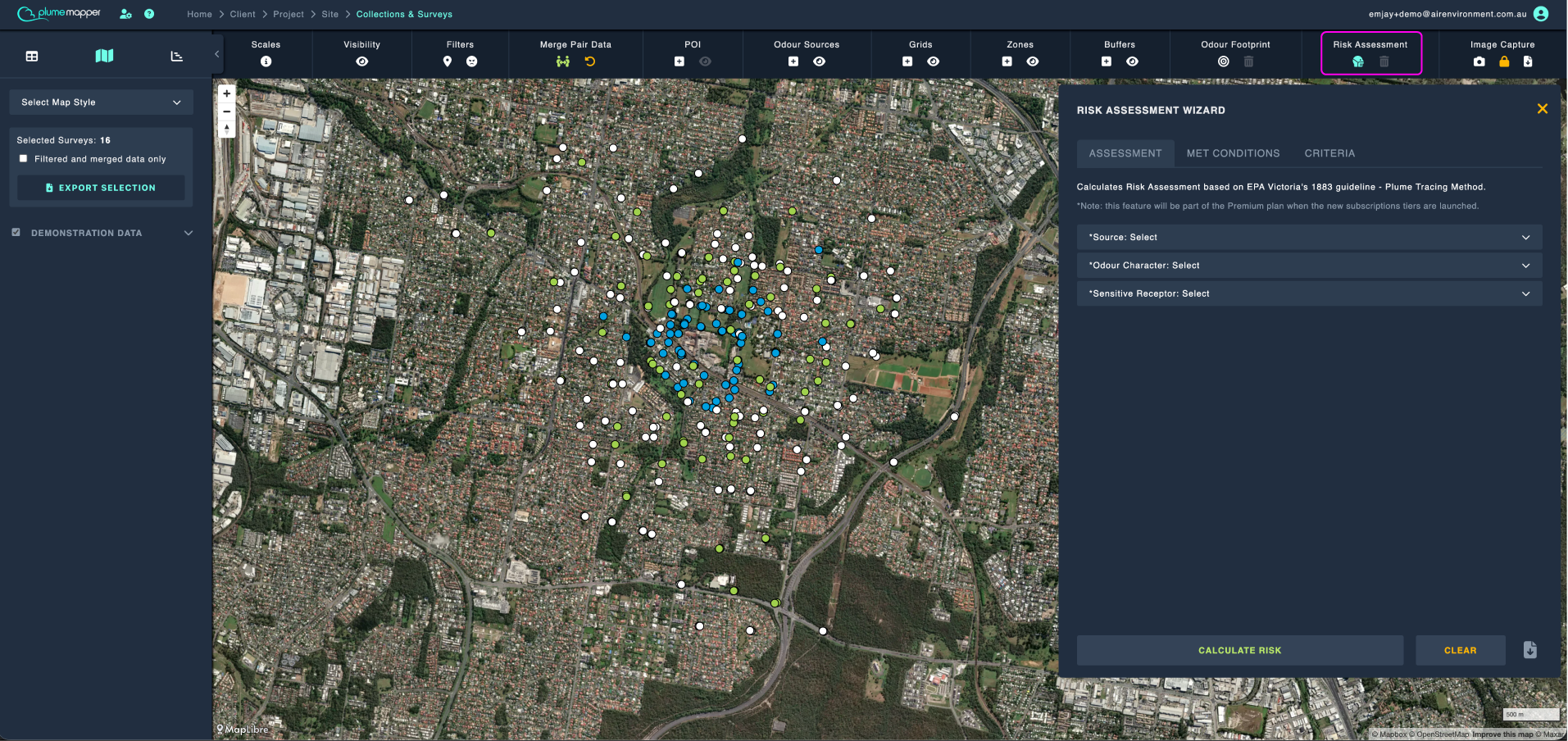Add a new Grid
The image size is (1568, 741).
[907, 61]
